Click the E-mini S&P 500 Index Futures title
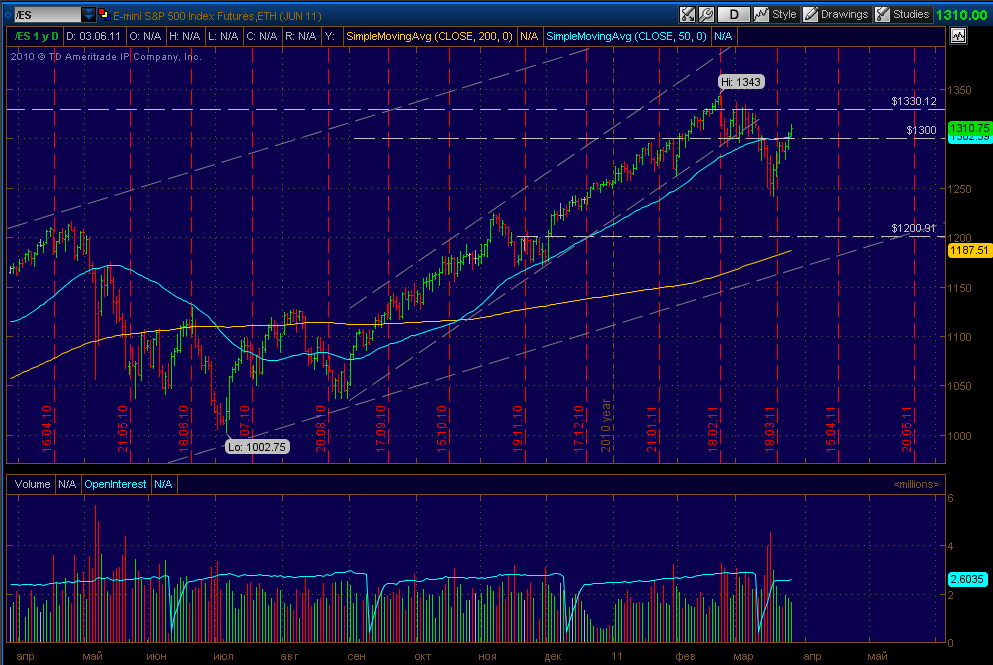Image resolution: width=993 pixels, height=665 pixels. 217,15
